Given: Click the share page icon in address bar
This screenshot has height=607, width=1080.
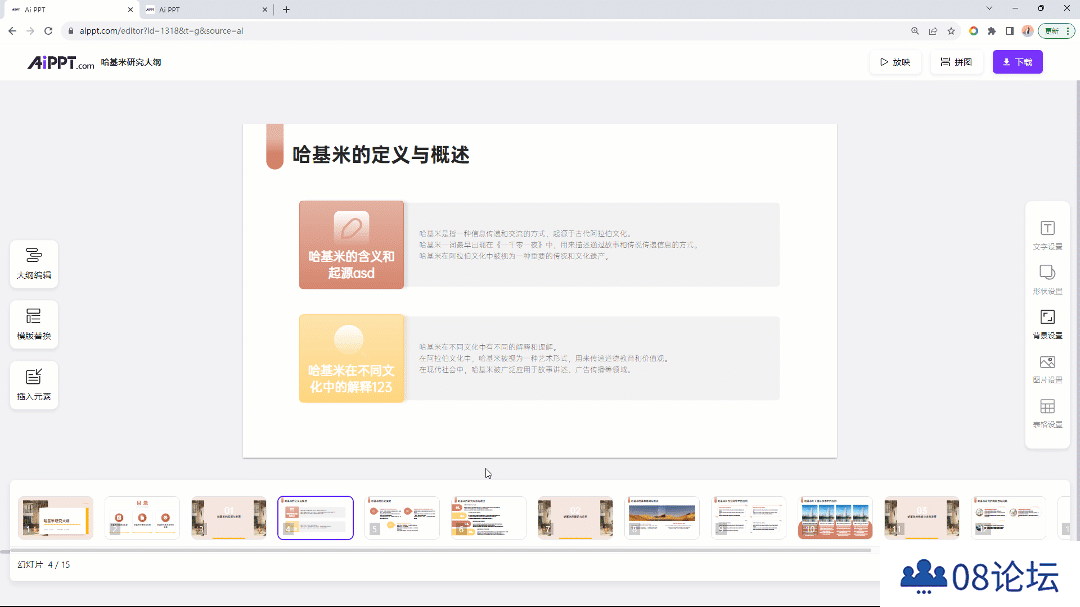Looking at the screenshot, I should coord(933,31).
